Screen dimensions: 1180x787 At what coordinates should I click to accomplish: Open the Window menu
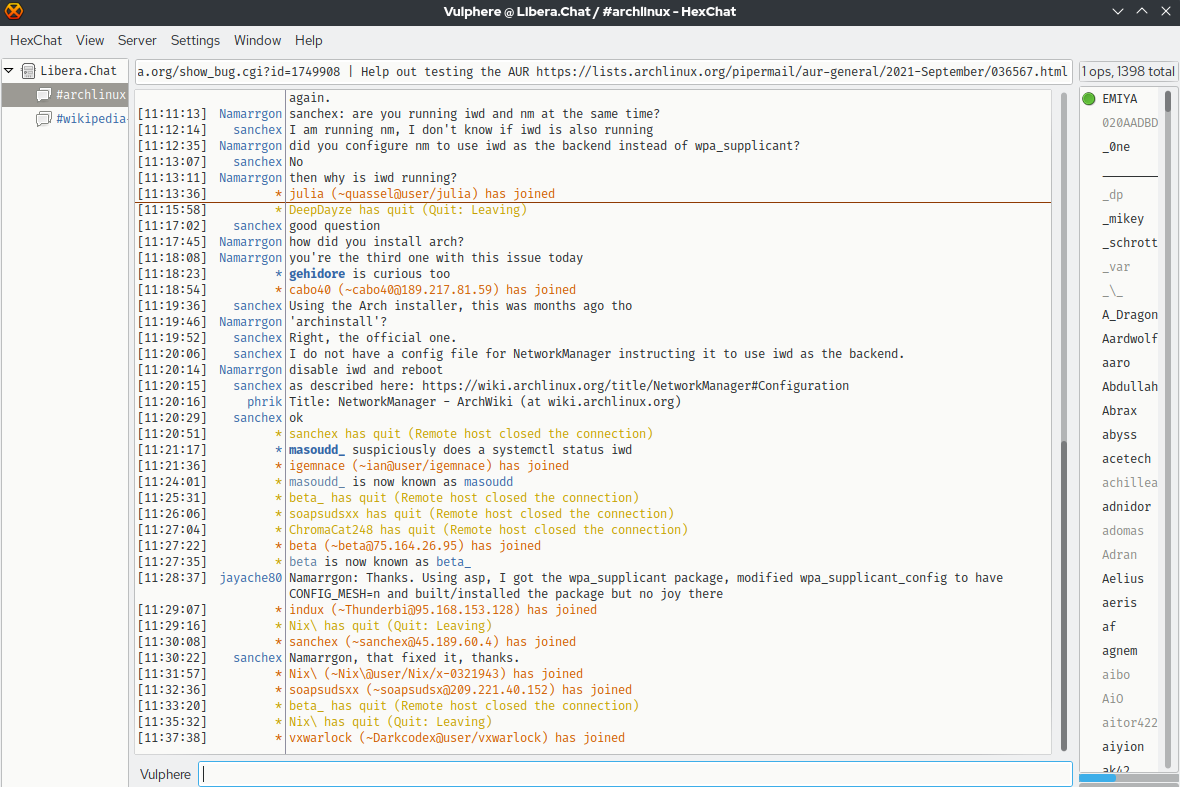(257, 41)
